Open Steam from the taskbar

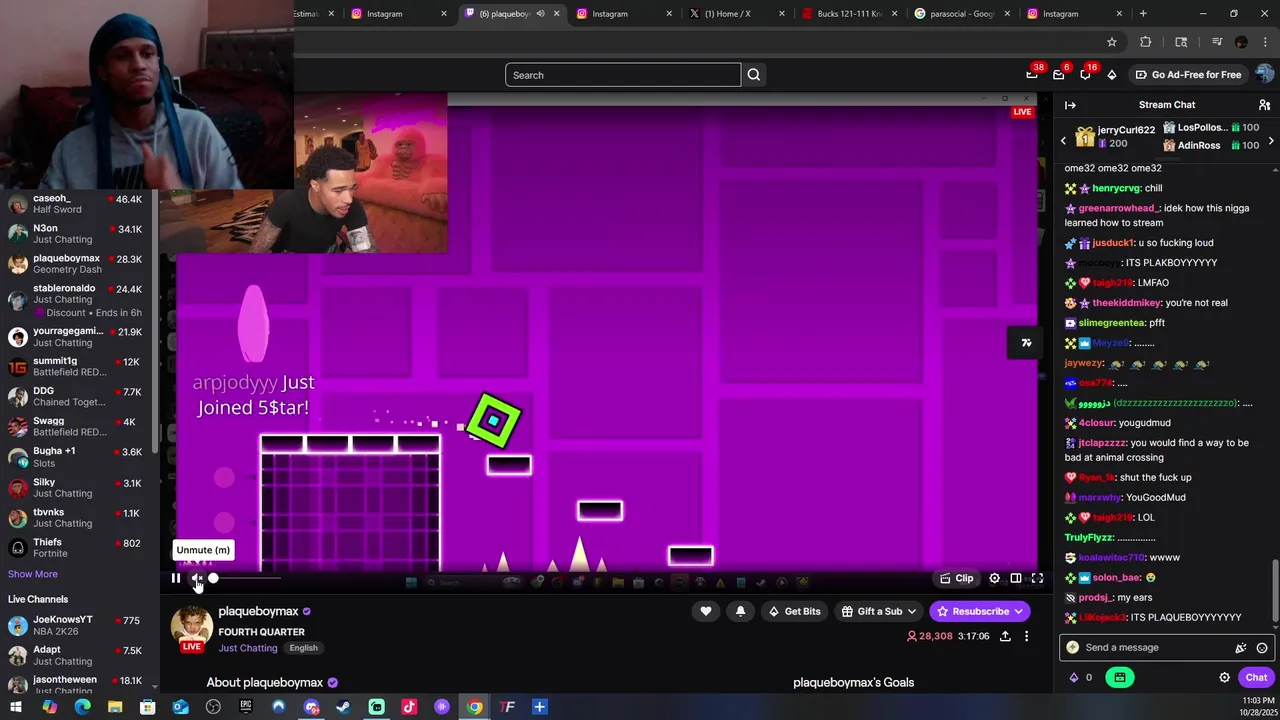click(343, 707)
